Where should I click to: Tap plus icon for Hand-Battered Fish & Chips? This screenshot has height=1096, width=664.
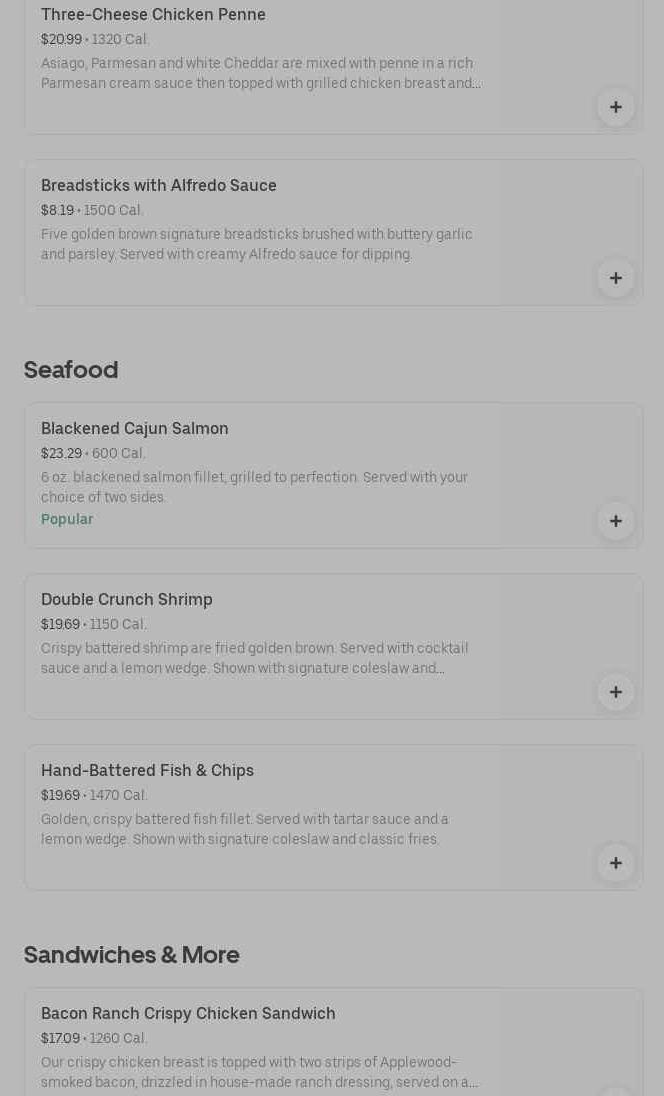[x=615, y=863]
